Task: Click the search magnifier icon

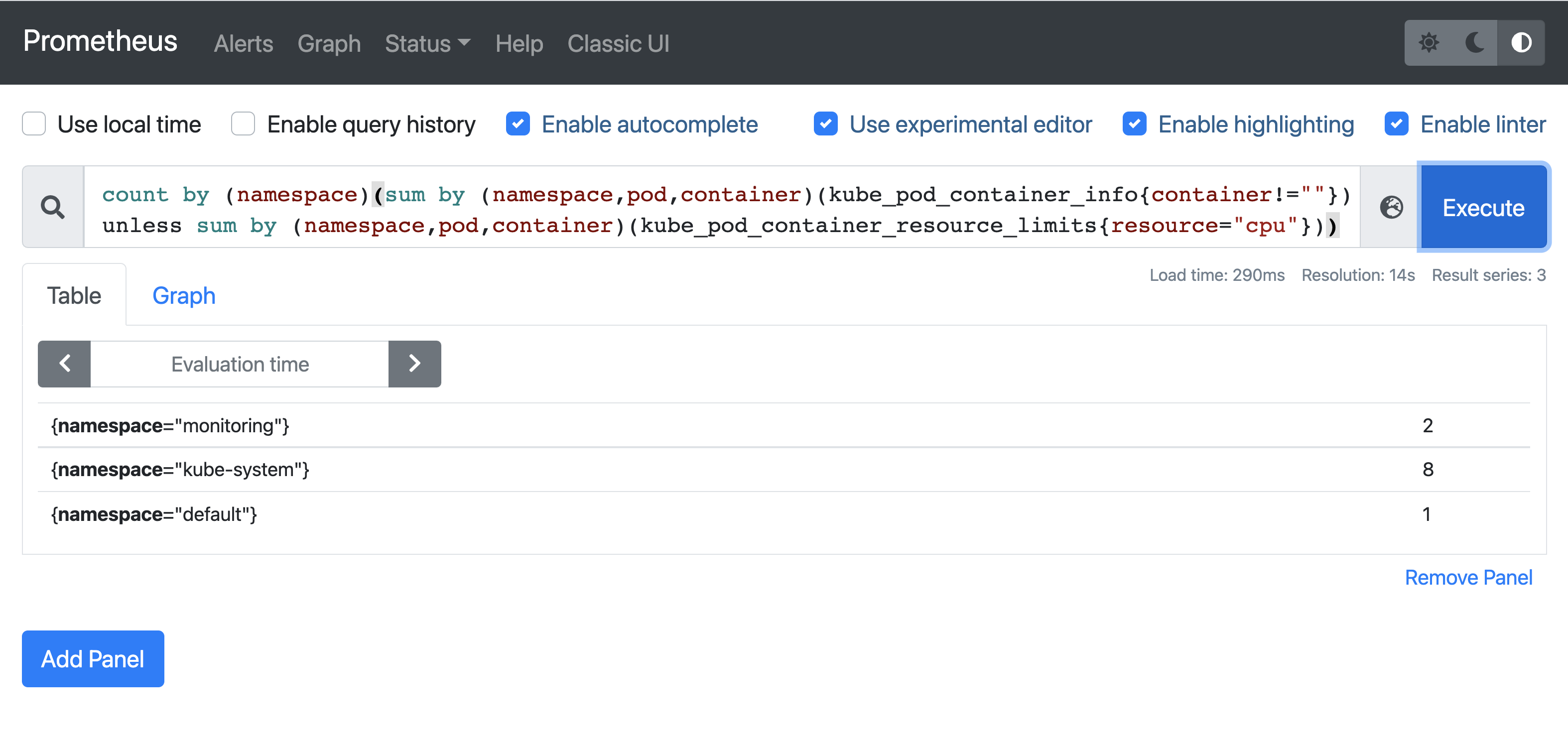Action: point(53,207)
